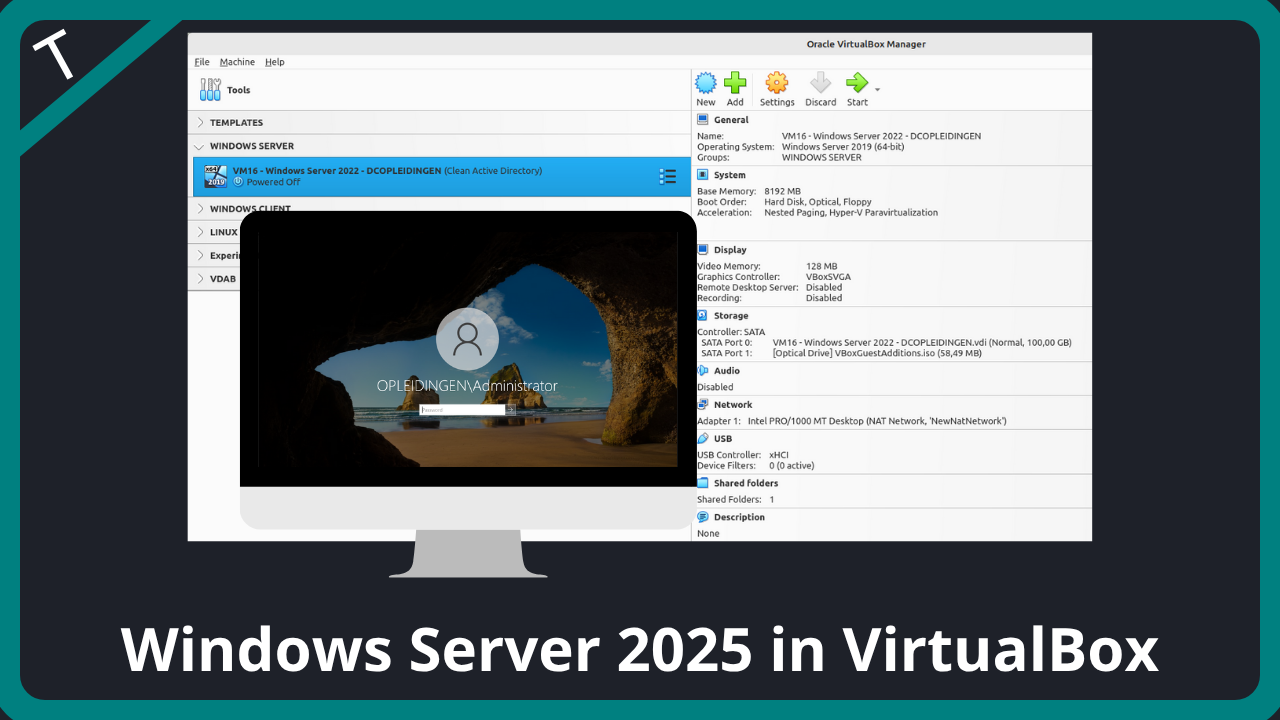Click the Network section header
This screenshot has width=1280, height=720.
(732, 405)
